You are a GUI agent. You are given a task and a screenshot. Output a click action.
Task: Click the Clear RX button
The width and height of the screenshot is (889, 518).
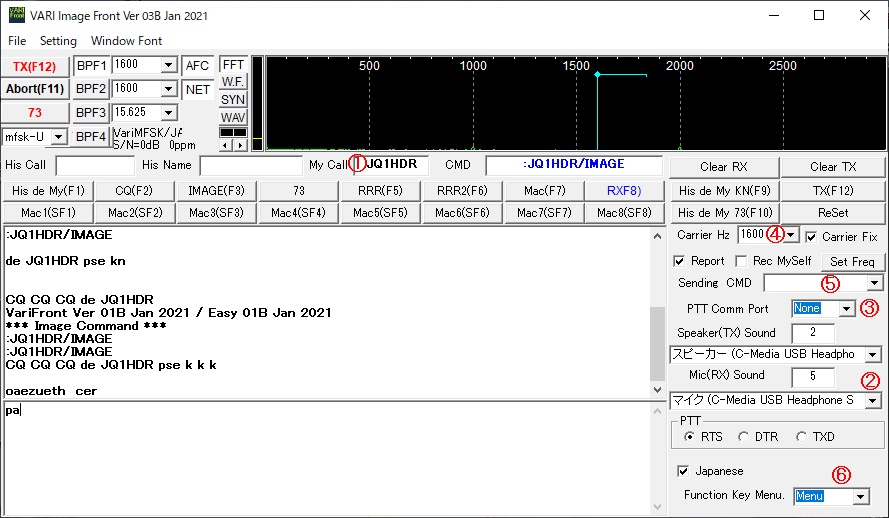(723, 166)
